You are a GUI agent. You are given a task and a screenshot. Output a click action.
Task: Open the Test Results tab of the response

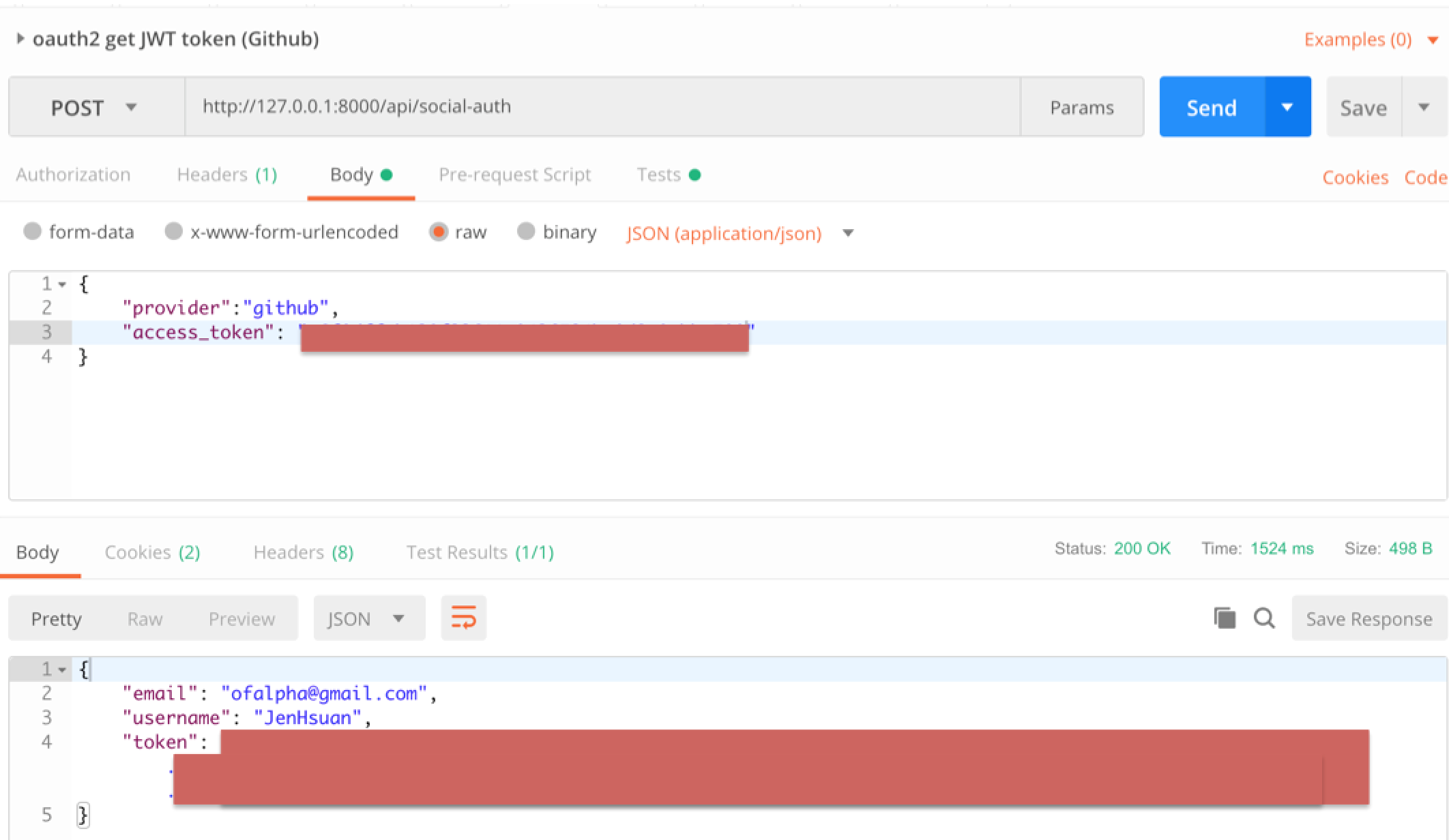tap(478, 552)
